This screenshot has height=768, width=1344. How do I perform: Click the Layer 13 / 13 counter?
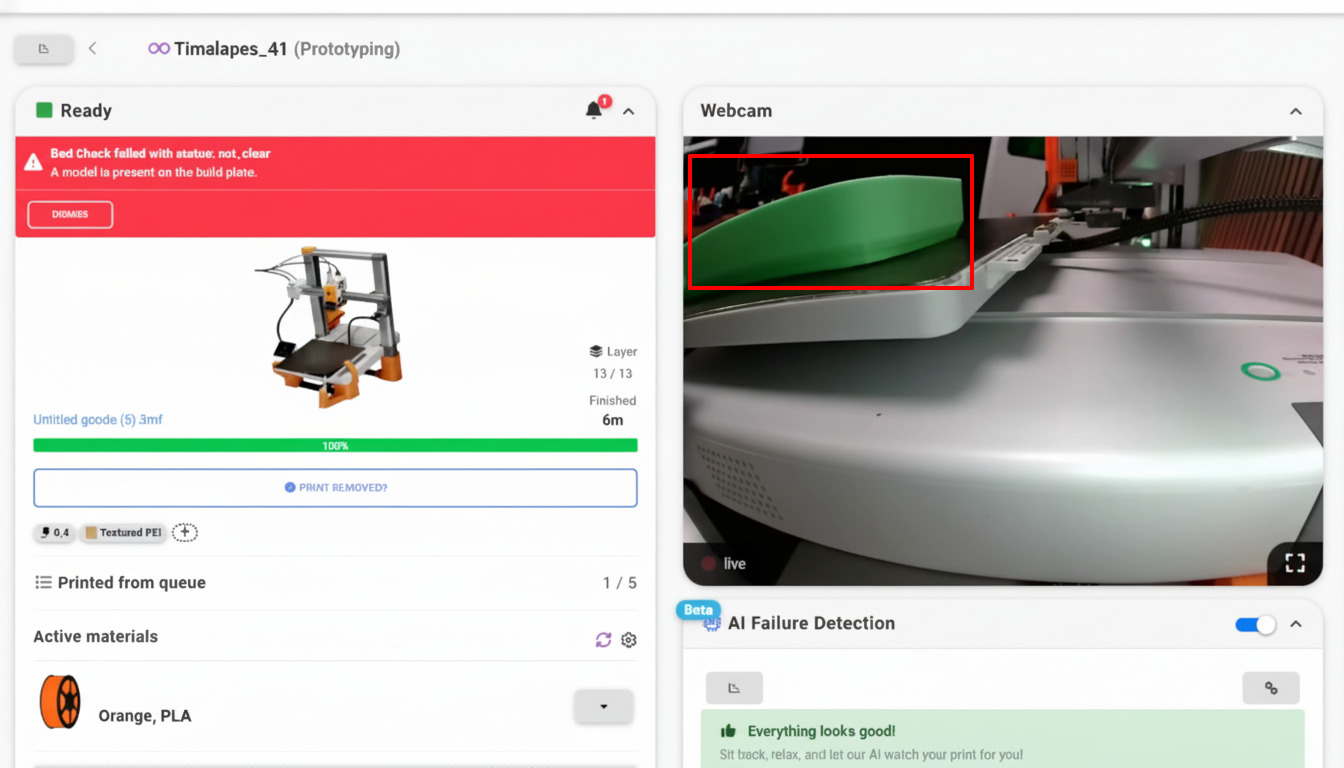(613, 362)
